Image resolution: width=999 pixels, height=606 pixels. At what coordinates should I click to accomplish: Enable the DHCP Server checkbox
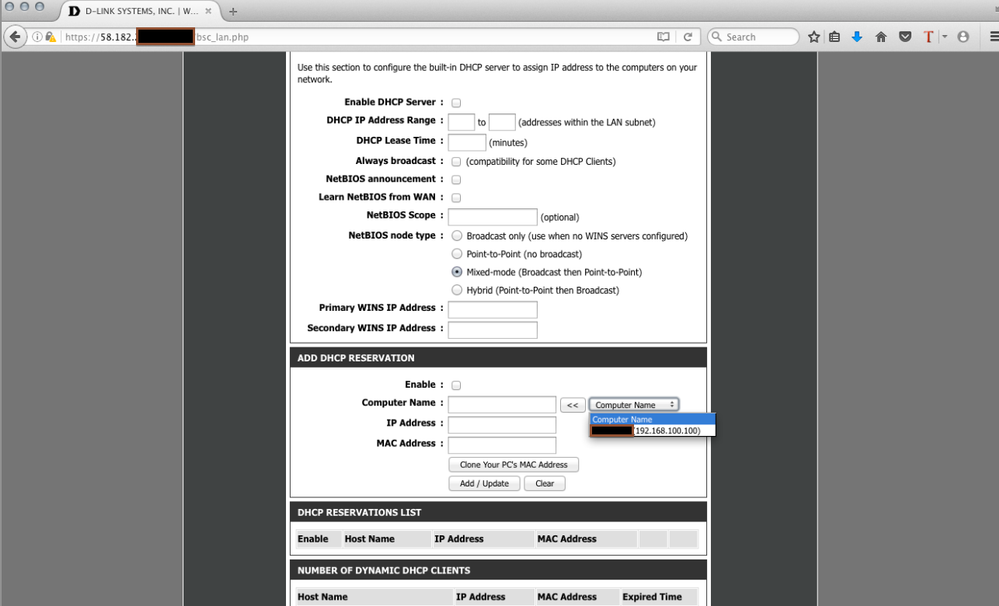pyautogui.click(x=456, y=103)
